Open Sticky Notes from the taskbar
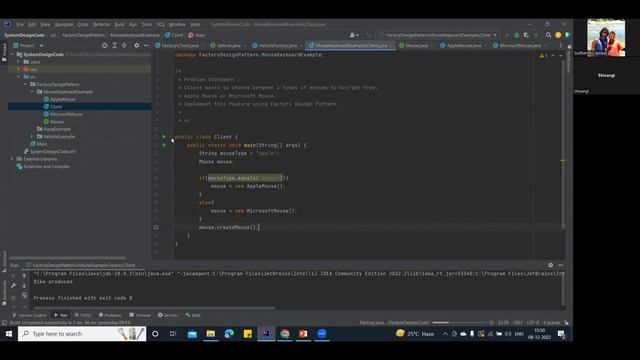 pos(248,333)
